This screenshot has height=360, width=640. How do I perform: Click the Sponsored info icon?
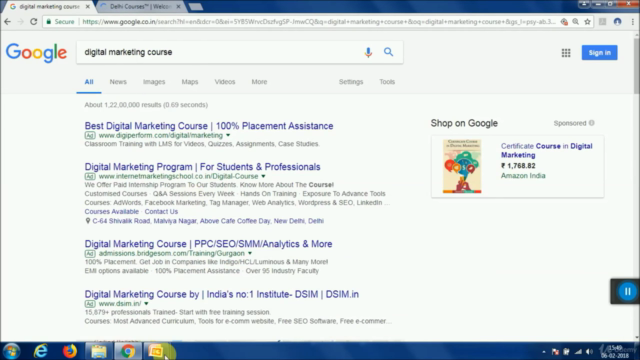pos(591,123)
